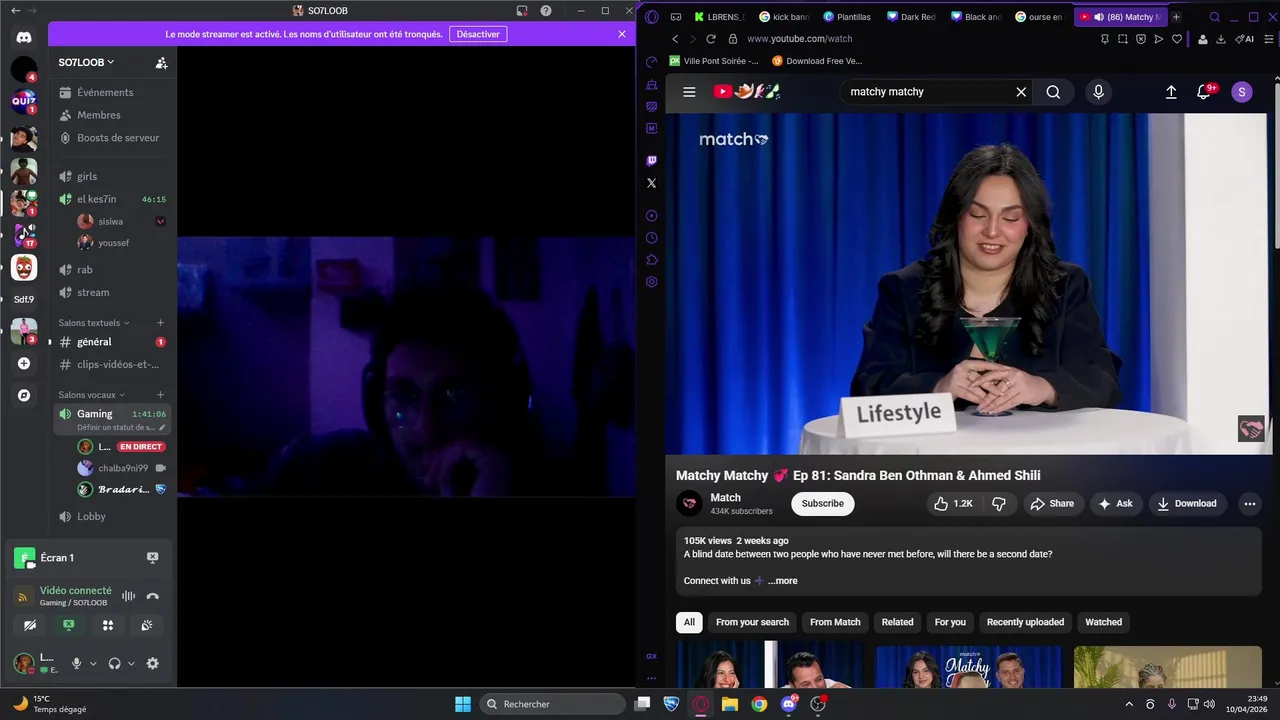The width and height of the screenshot is (1280, 720).
Task: Collapse the Salons vocaux category
Action: click(91, 395)
